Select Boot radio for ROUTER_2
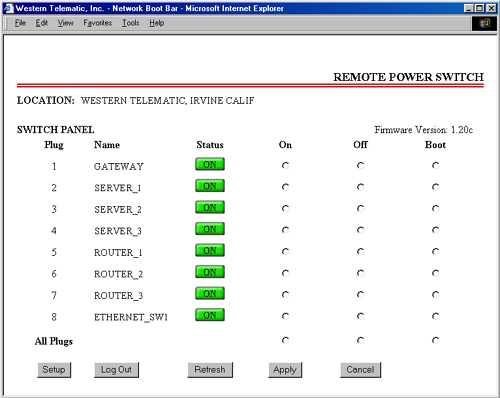Viewport: 500px width, 398px height. pos(435,273)
